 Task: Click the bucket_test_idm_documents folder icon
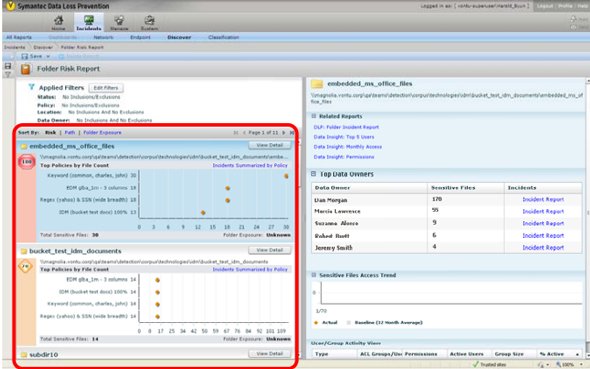pos(24,251)
